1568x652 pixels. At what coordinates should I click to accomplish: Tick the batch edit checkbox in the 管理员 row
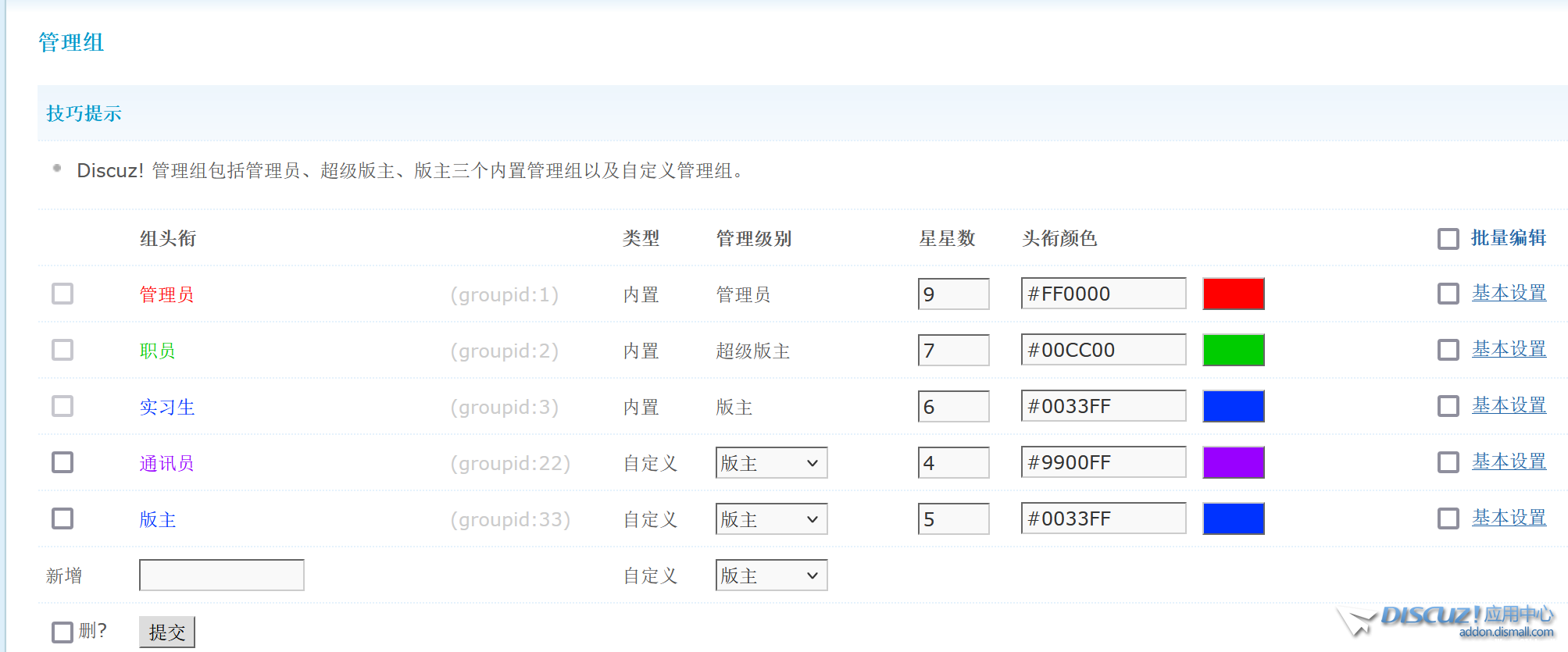pos(1448,294)
